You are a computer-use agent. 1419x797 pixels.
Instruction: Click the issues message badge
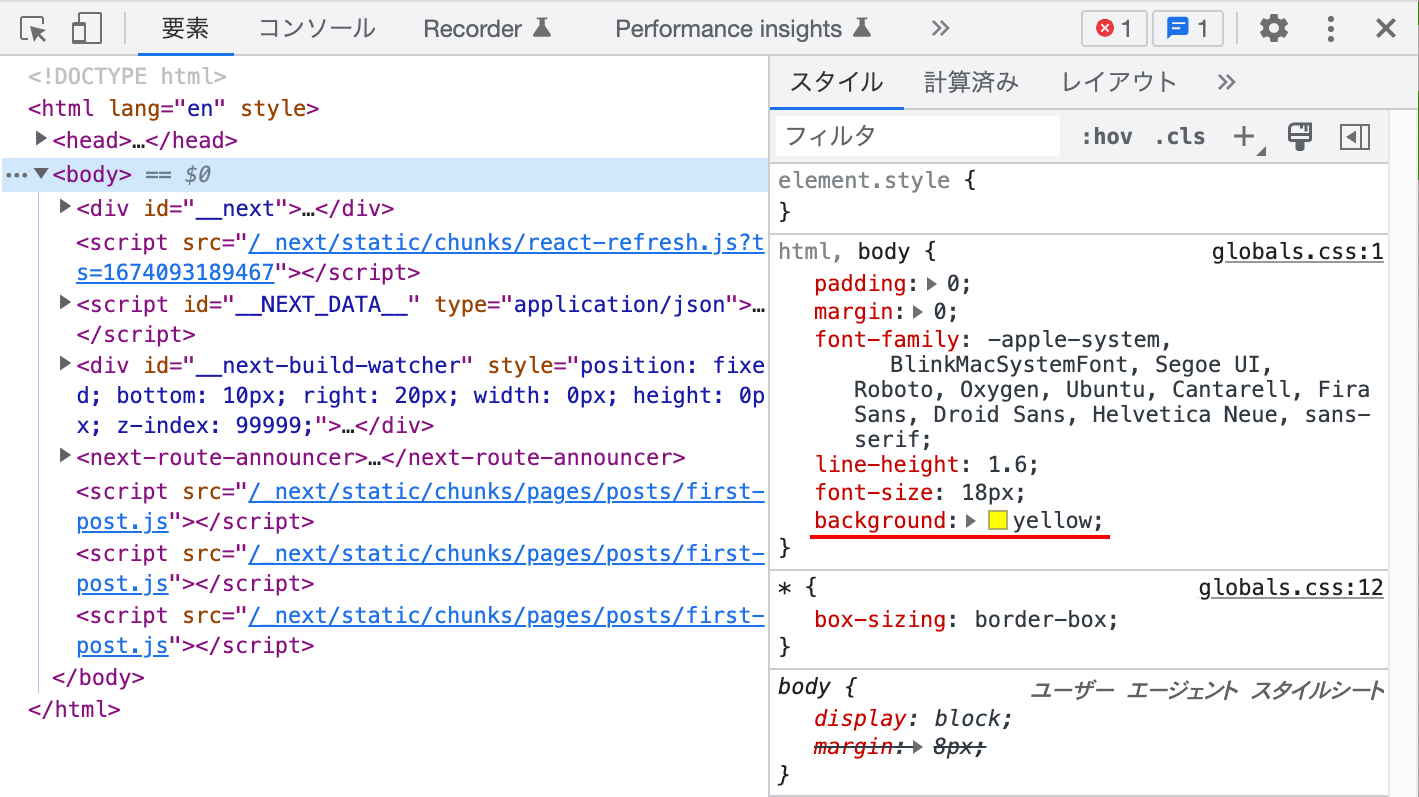1188,29
